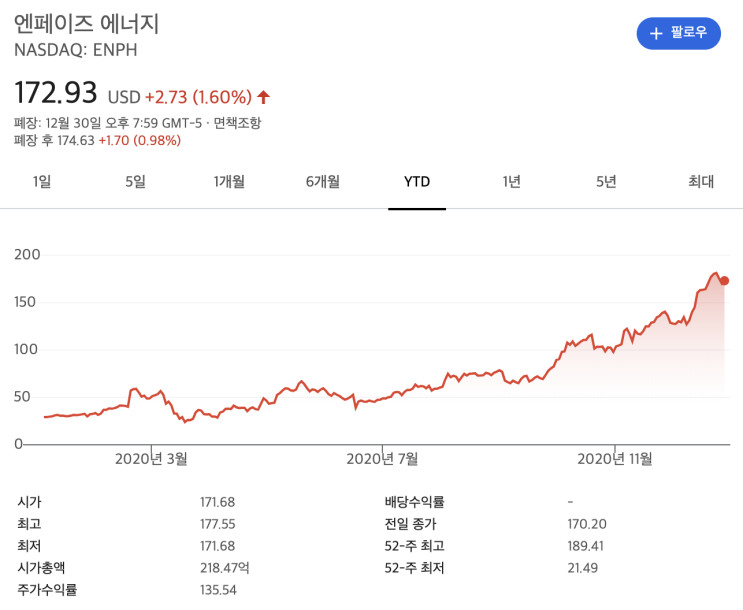This screenshot has width=743, height=610.
Task: Switch to the 1개월 chart tab
Action: (x=229, y=182)
